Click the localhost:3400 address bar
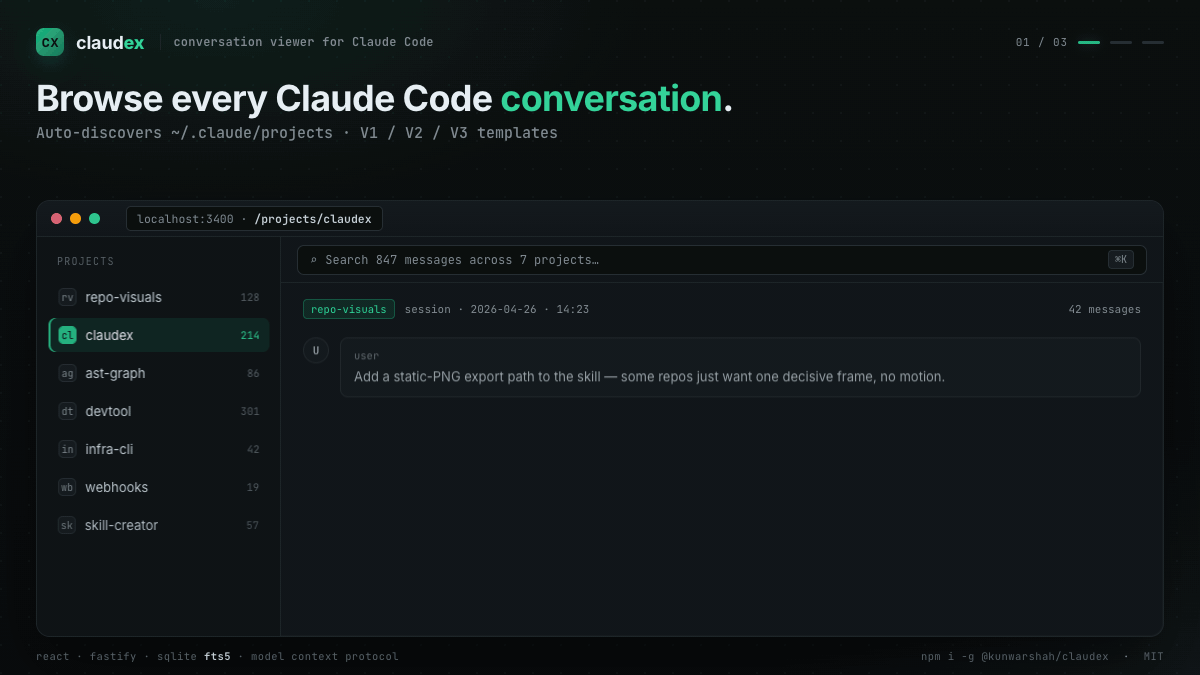This screenshot has height=675, width=1200. [x=253, y=218]
